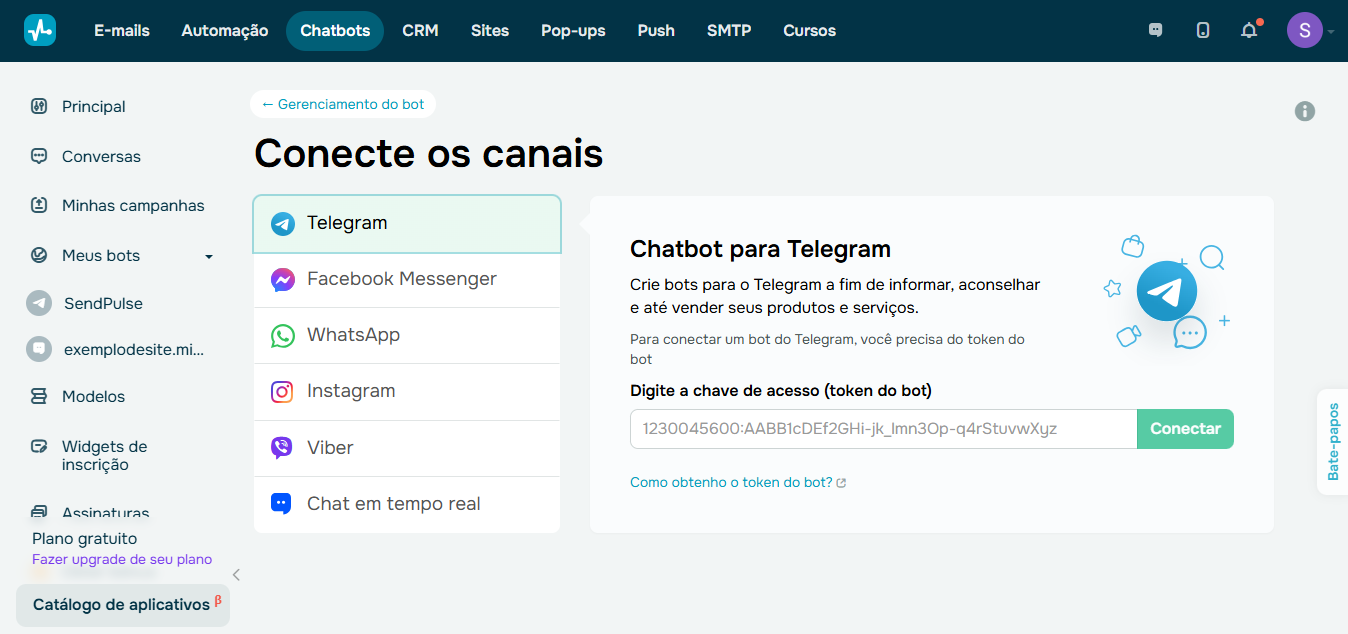Screen dimensions: 1348x634
Task: Click the Viber channel icon
Action: [x=283, y=447]
